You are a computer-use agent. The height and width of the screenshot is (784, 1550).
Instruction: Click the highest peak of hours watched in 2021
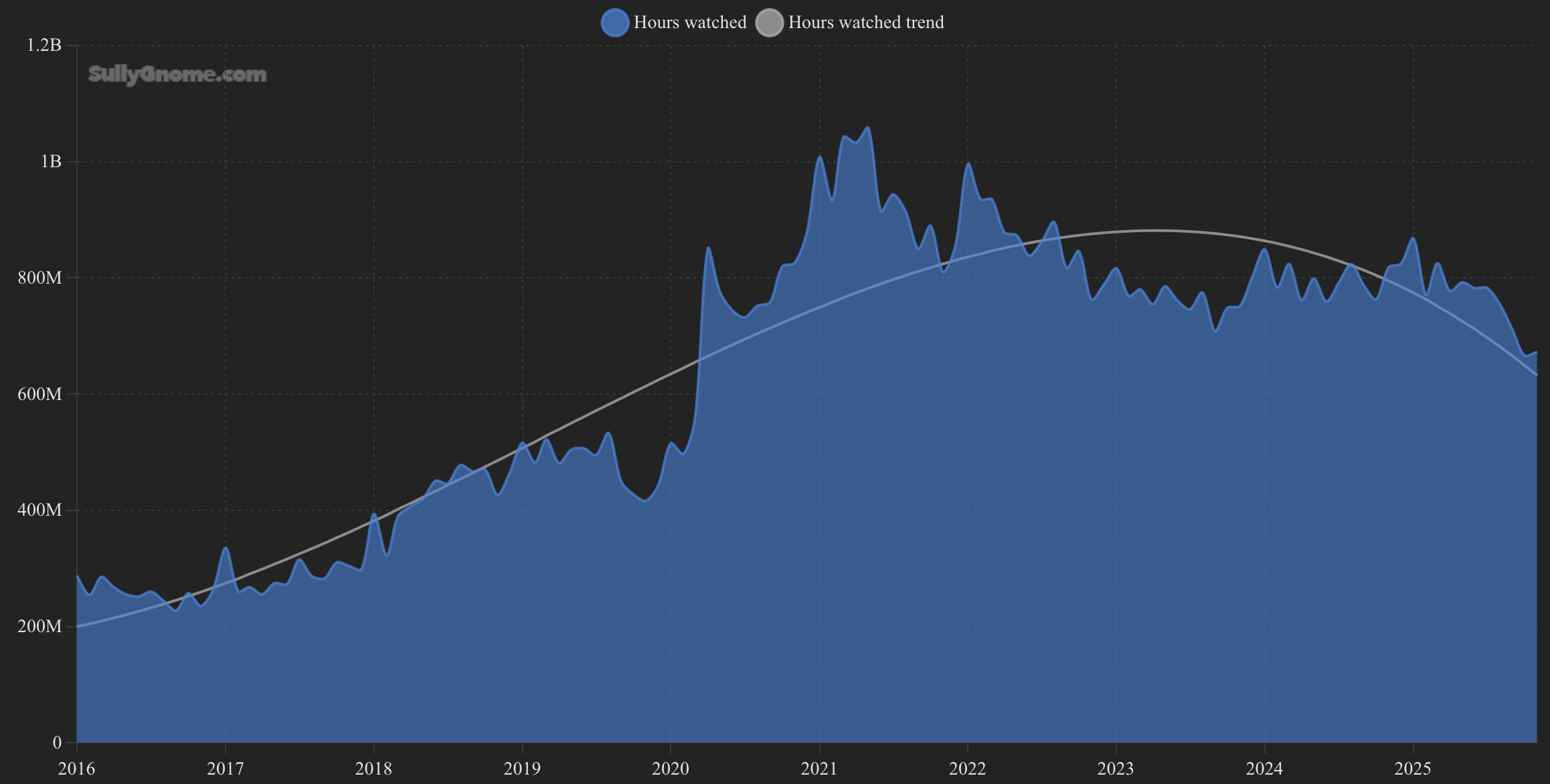click(868, 128)
